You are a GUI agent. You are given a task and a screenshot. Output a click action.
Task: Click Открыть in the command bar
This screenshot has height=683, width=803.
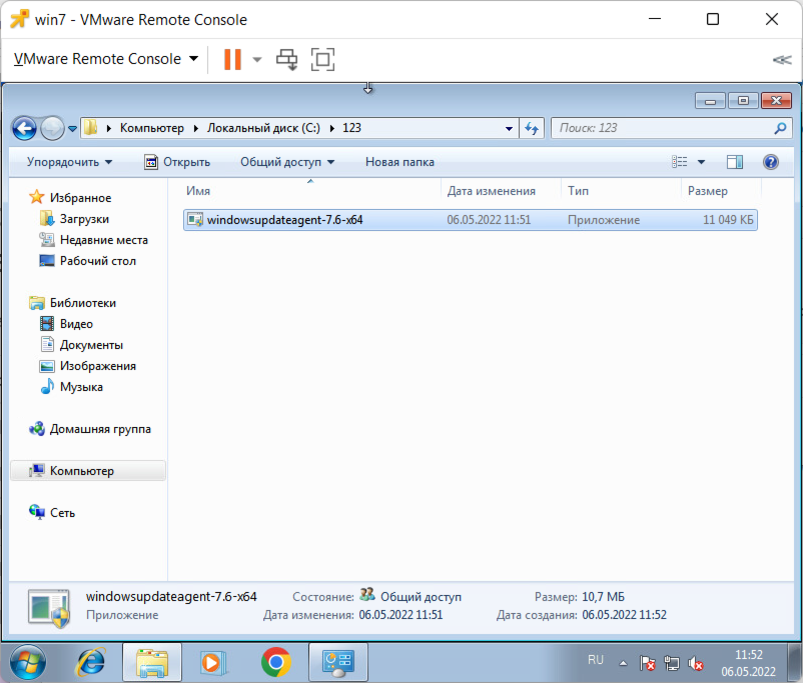coord(177,162)
